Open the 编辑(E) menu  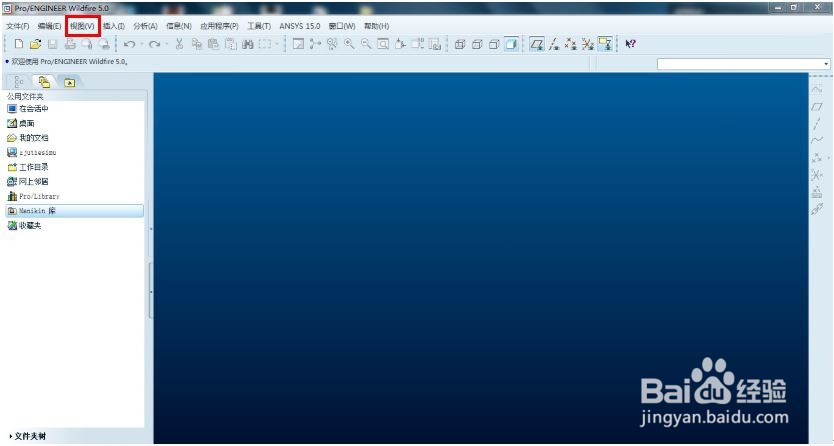click(x=49, y=26)
